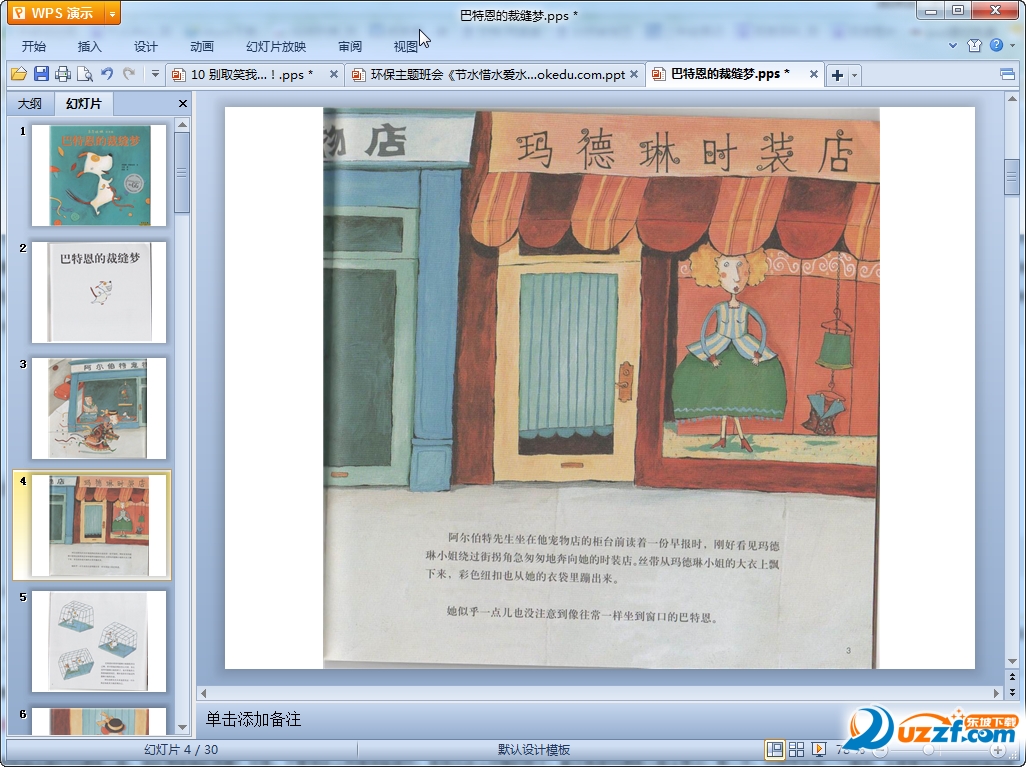The image size is (1026, 767).
Task: Click horizontal scrollbar right arrow
Action: (997, 692)
